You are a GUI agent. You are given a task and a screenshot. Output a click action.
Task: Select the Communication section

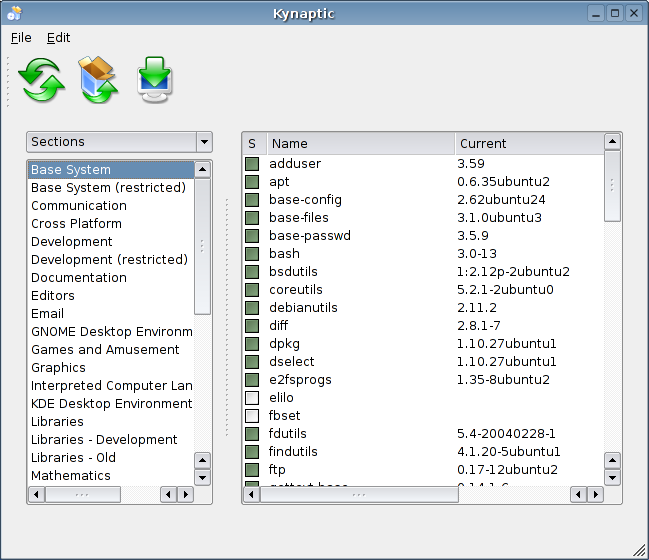(111, 206)
